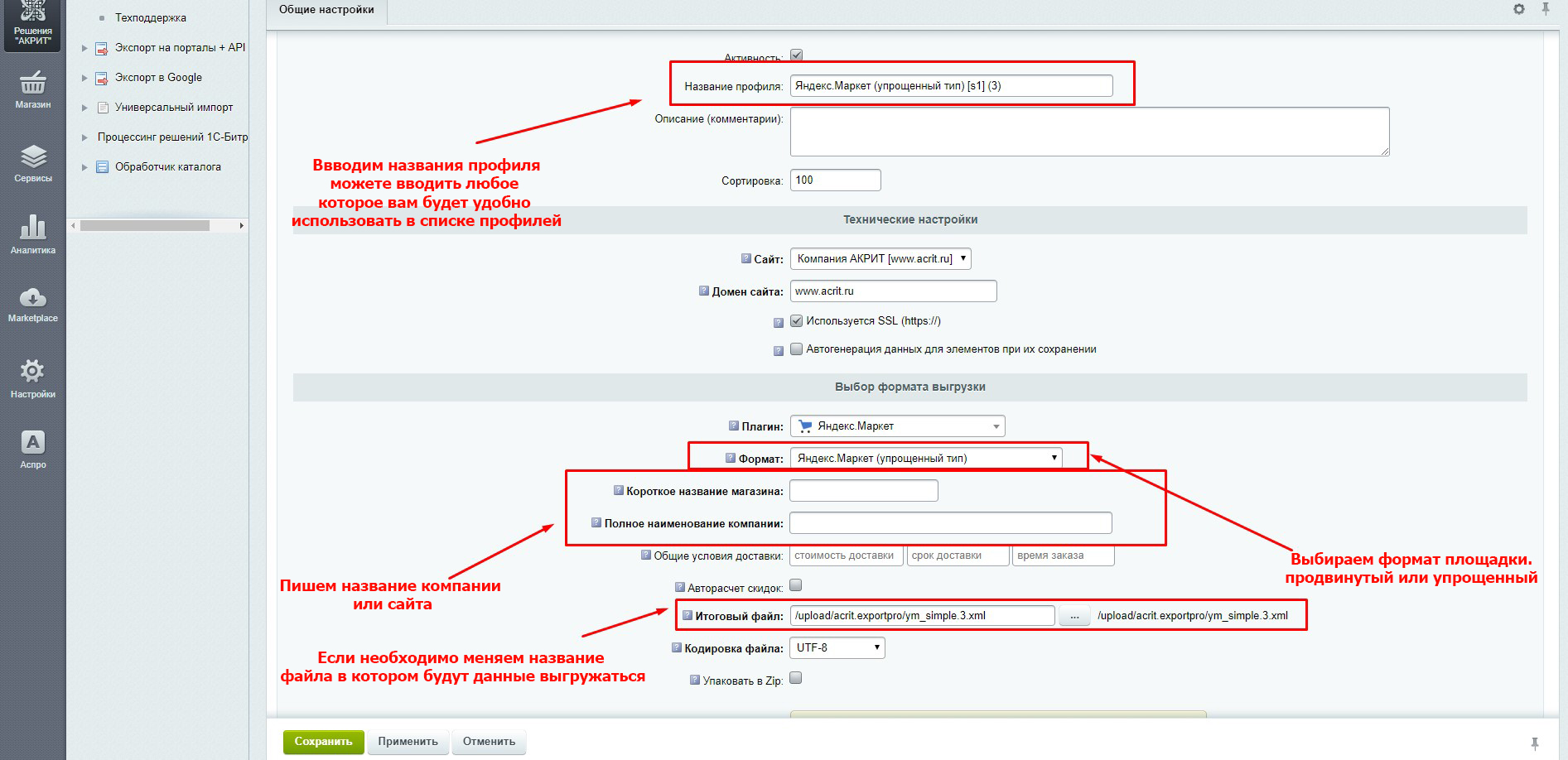The height and width of the screenshot is (760, 1568).
Task: Open Техподдержка menu item
Action: click(150, 17)
